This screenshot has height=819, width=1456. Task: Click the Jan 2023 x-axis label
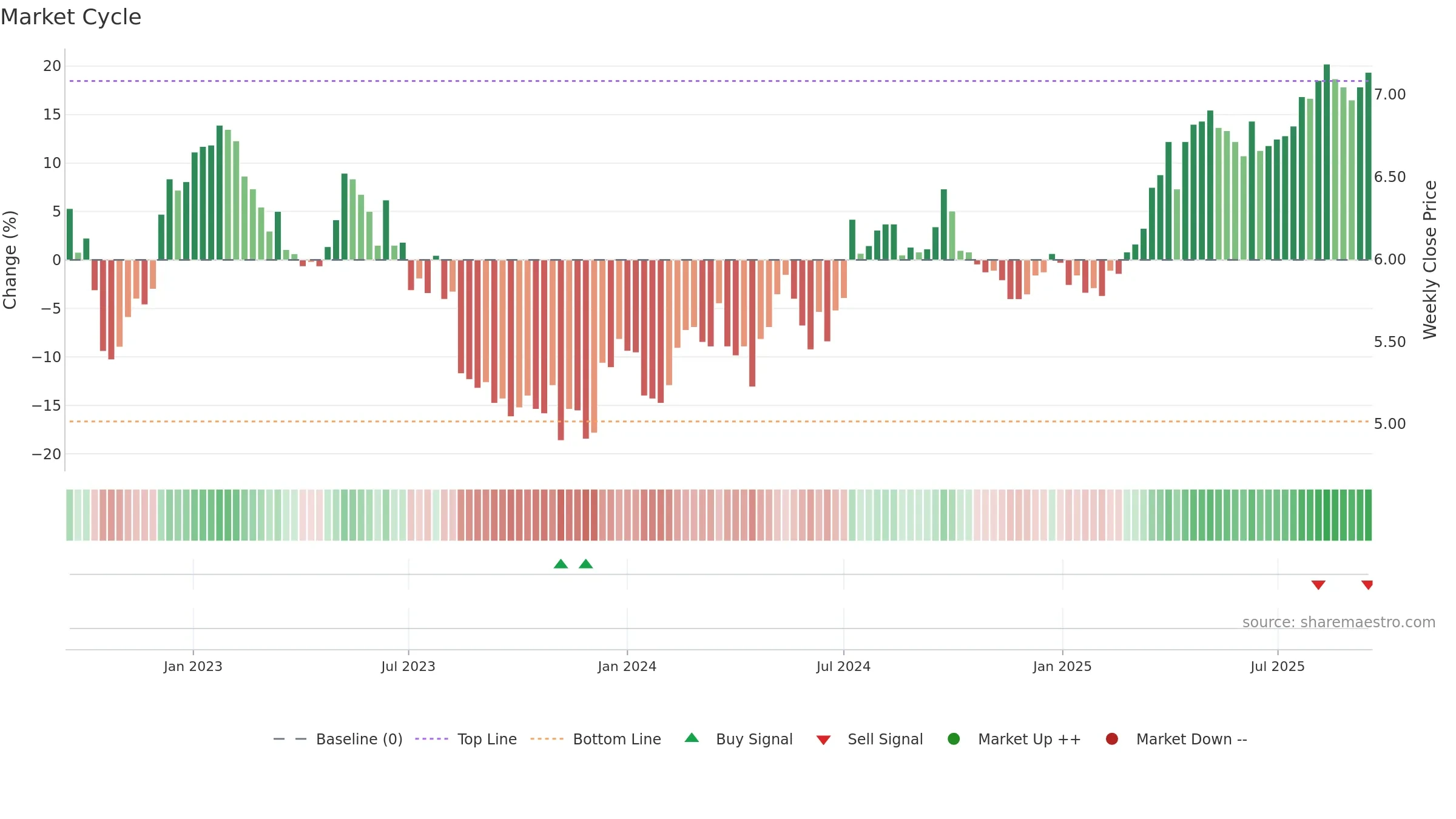click(x=193, y=667)
